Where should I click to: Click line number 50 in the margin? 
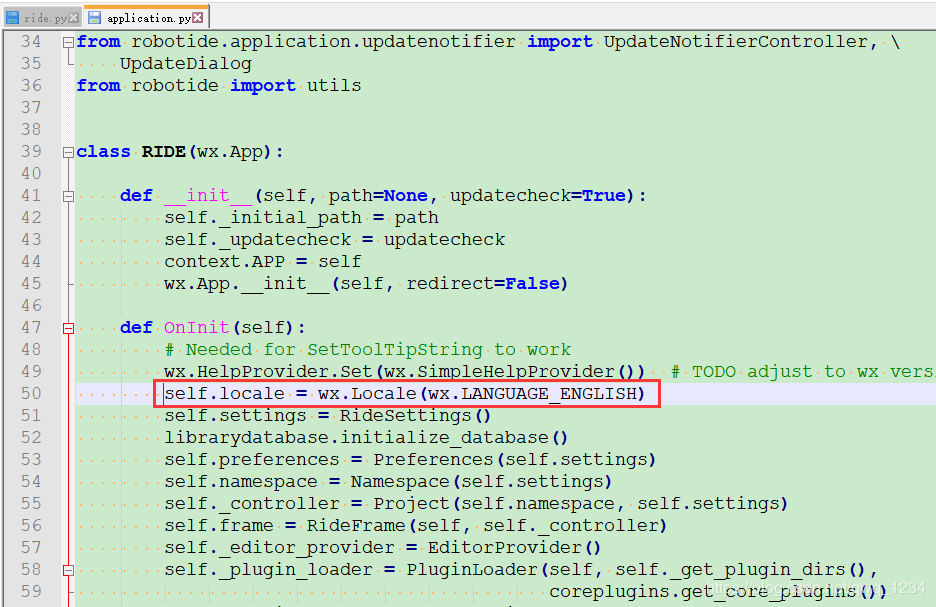(31, 393)
